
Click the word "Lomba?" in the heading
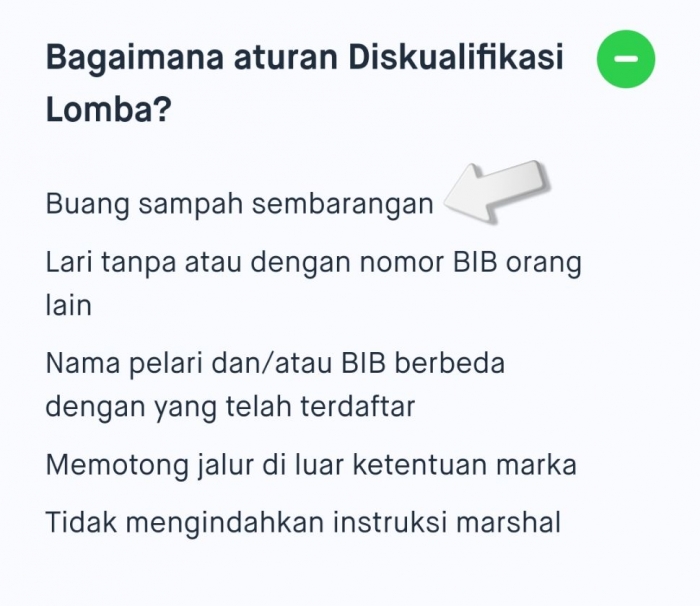point(106,110)
